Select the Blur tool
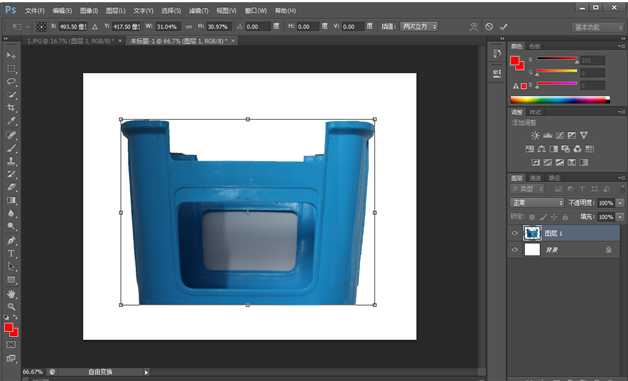The height and width of the screenshot is (381, 628). (x=11, y=214)
